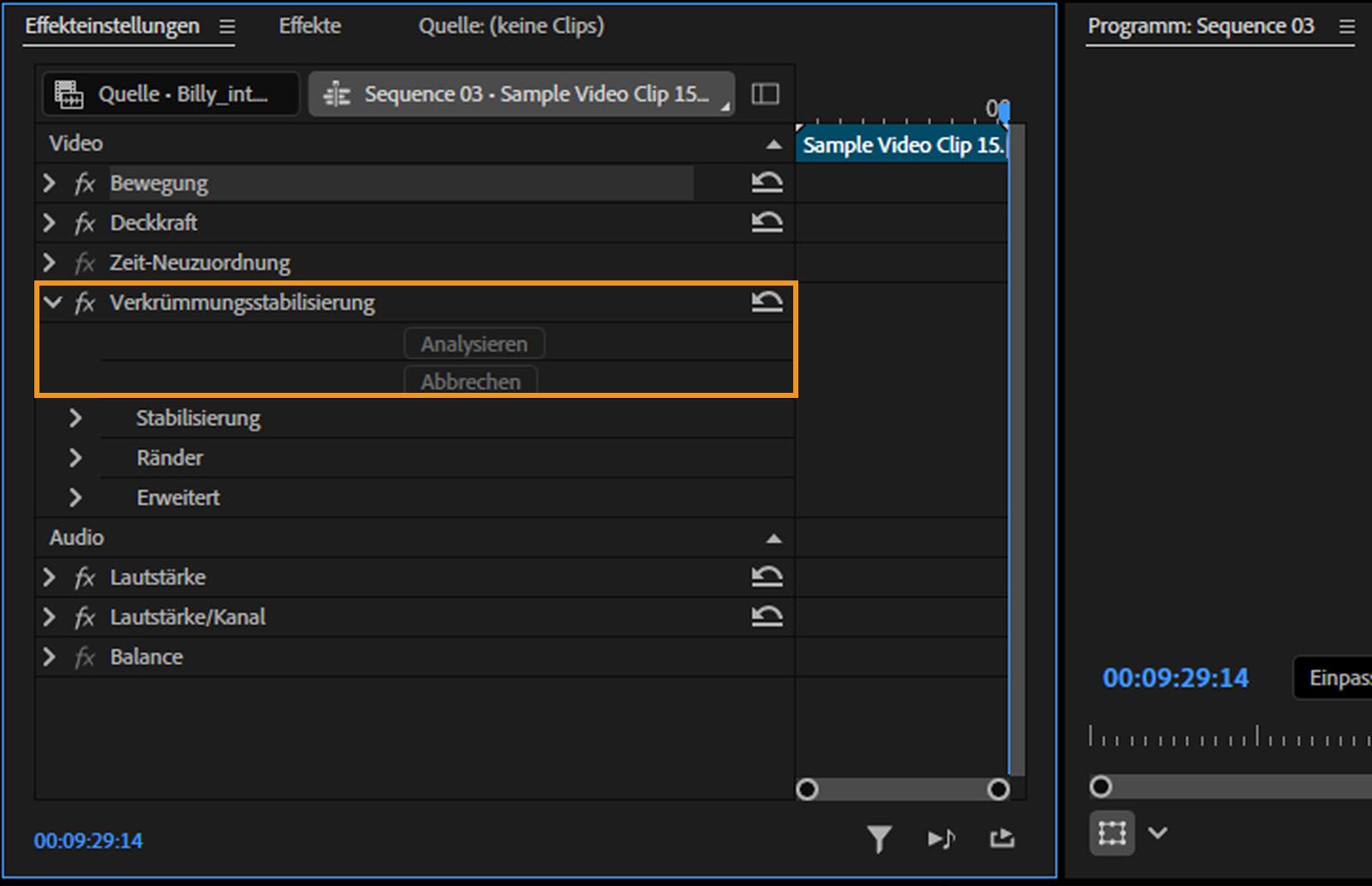The height and width of the screenshot is (886, 1372).
Task: Expand the Balance effect
Action: (50, 657)
